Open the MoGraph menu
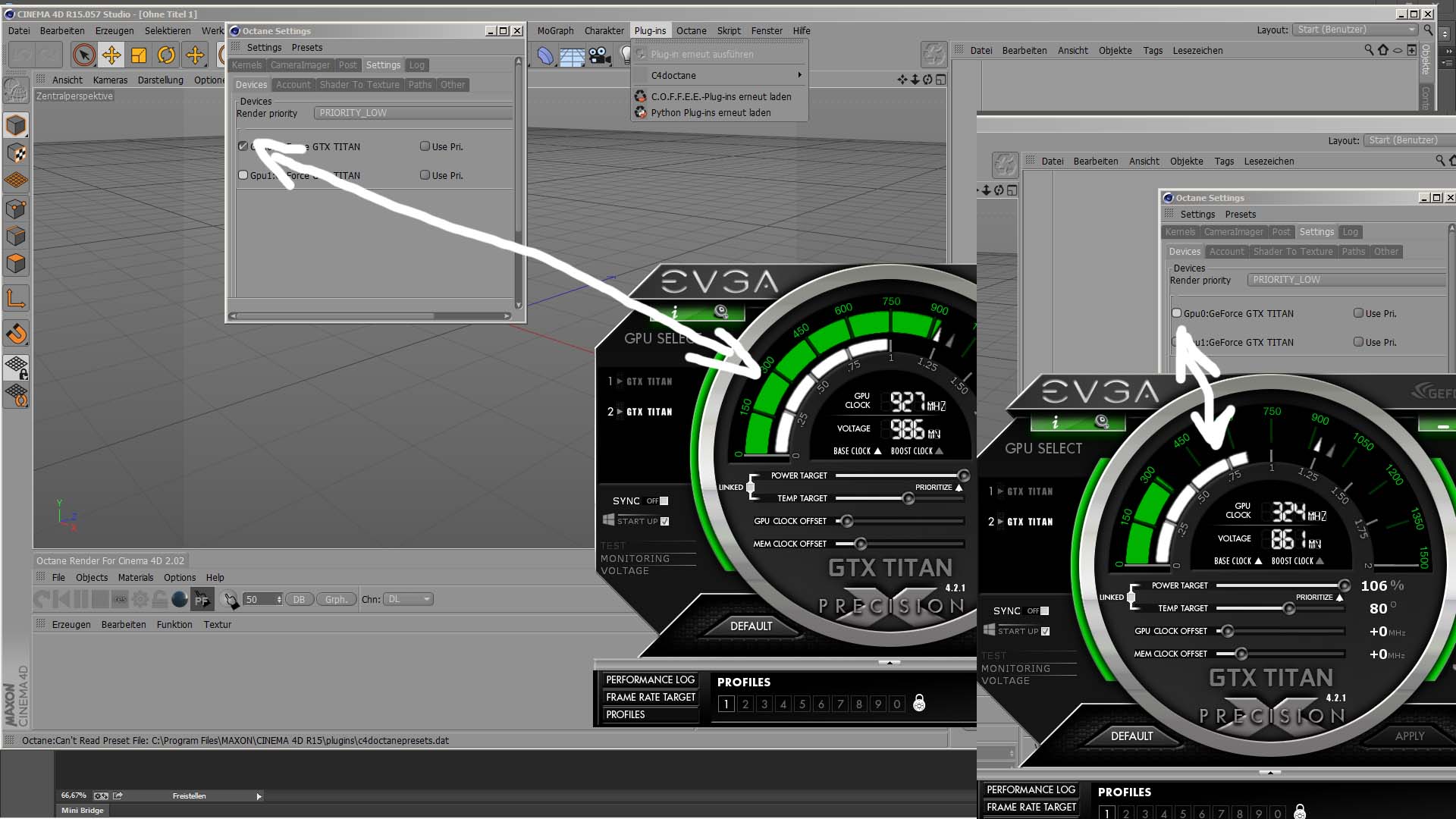 [x=555, y=31]
